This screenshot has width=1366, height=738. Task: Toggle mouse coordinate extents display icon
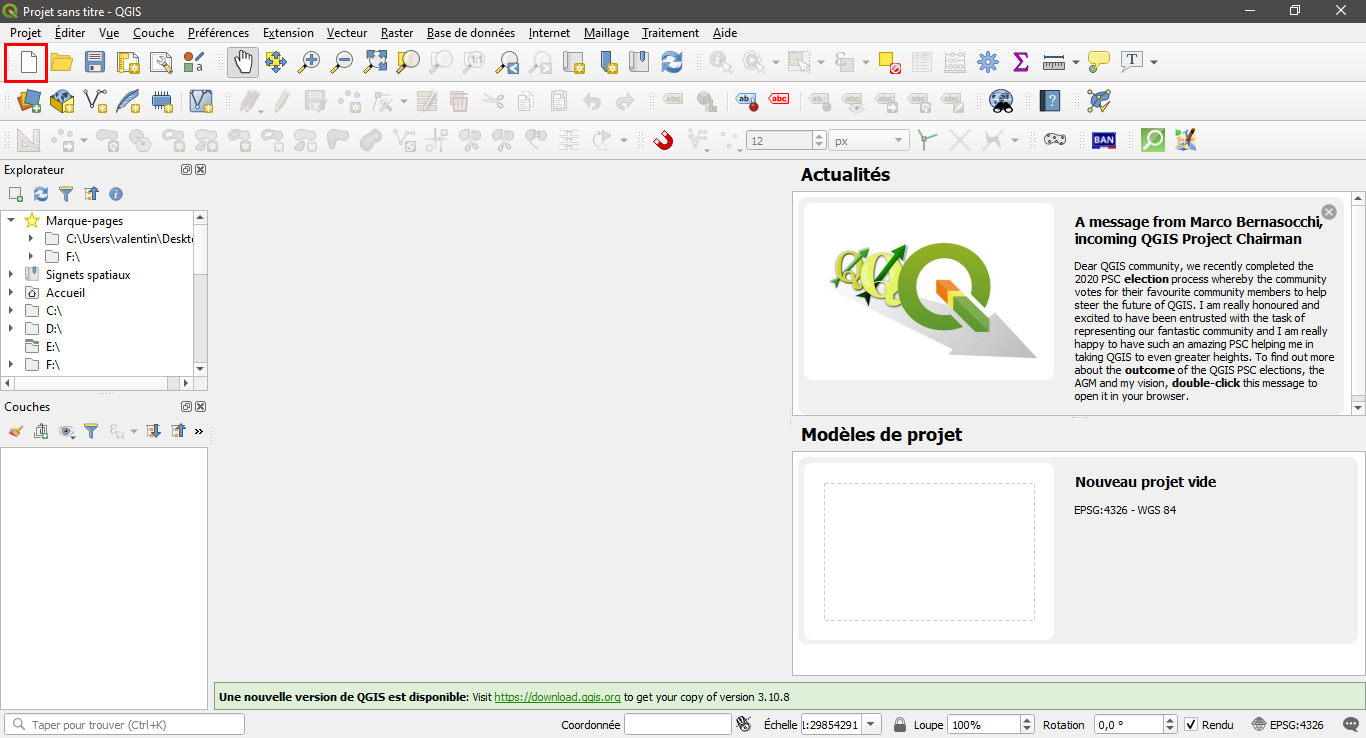743,725
